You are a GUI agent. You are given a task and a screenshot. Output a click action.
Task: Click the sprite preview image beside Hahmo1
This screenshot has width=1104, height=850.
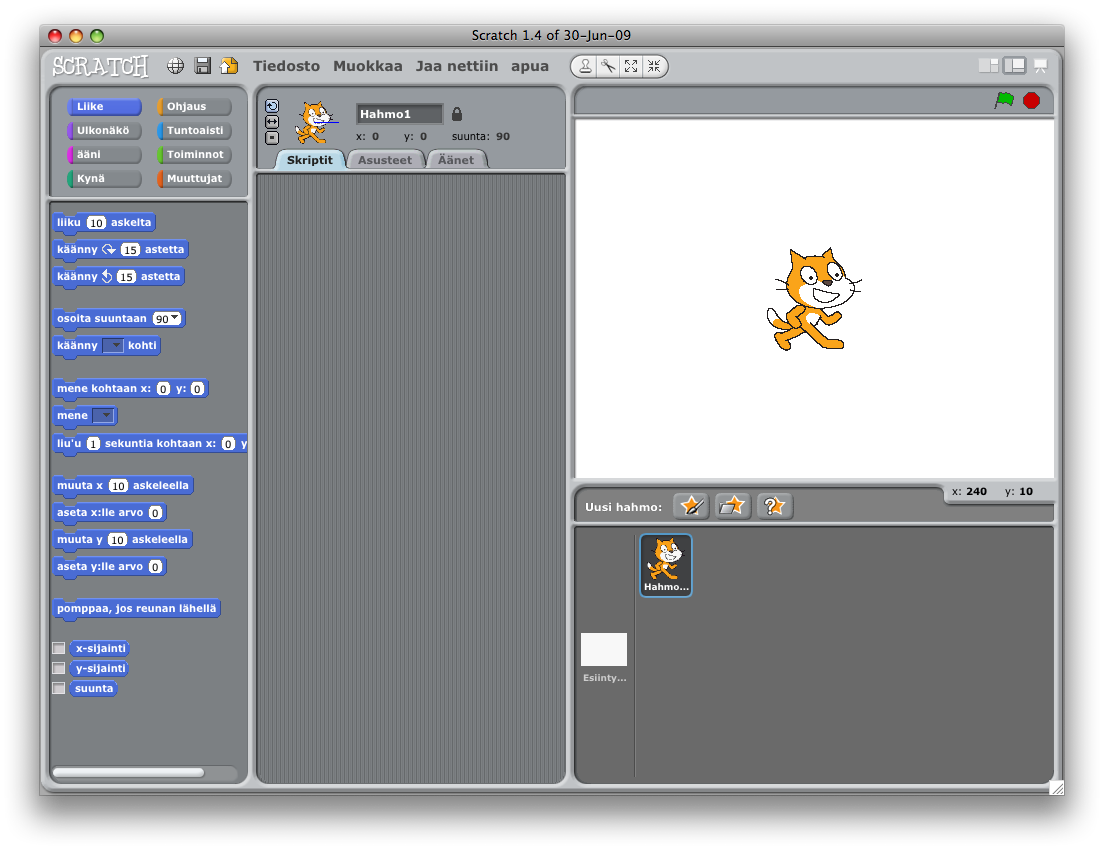[x=314, y=123]
